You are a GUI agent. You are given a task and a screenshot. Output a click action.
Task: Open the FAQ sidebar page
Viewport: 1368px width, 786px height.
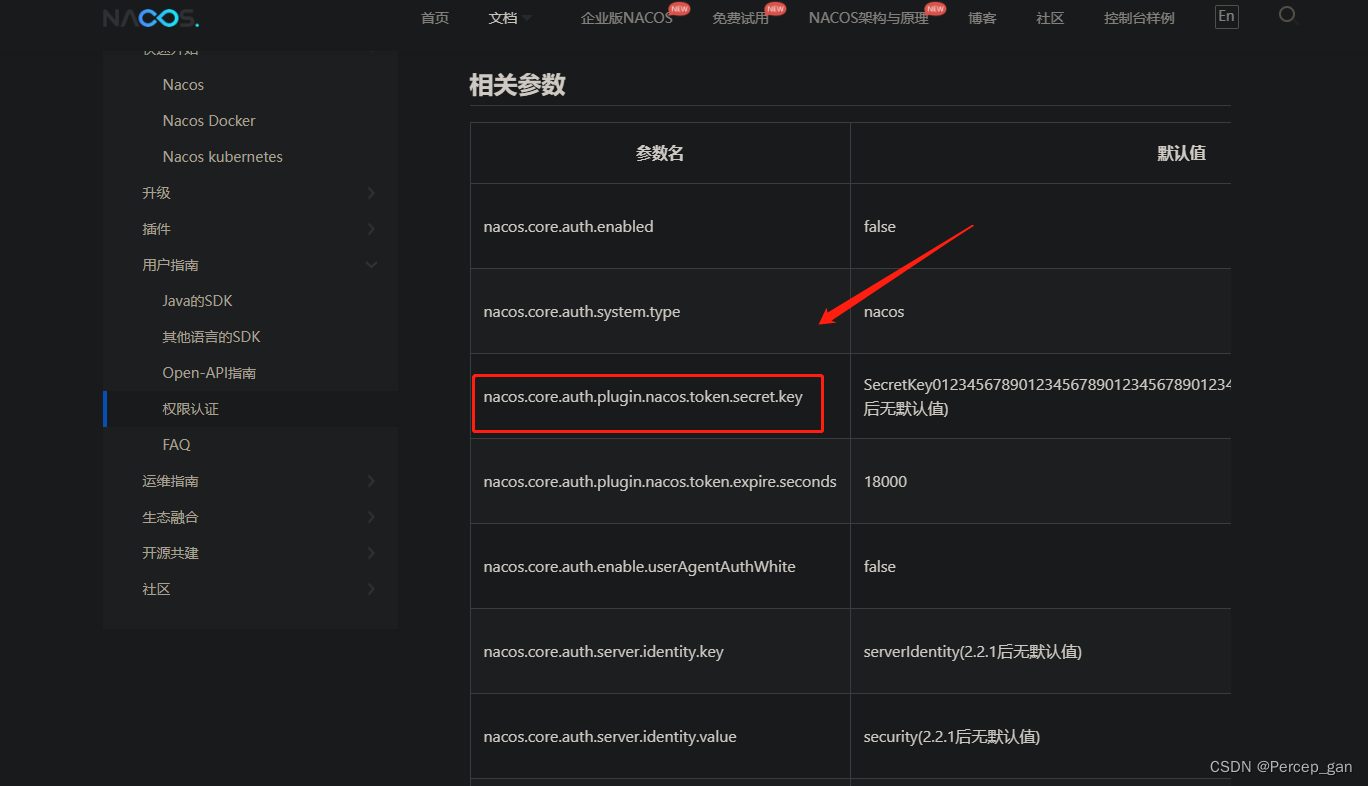[x=176, y=445]
